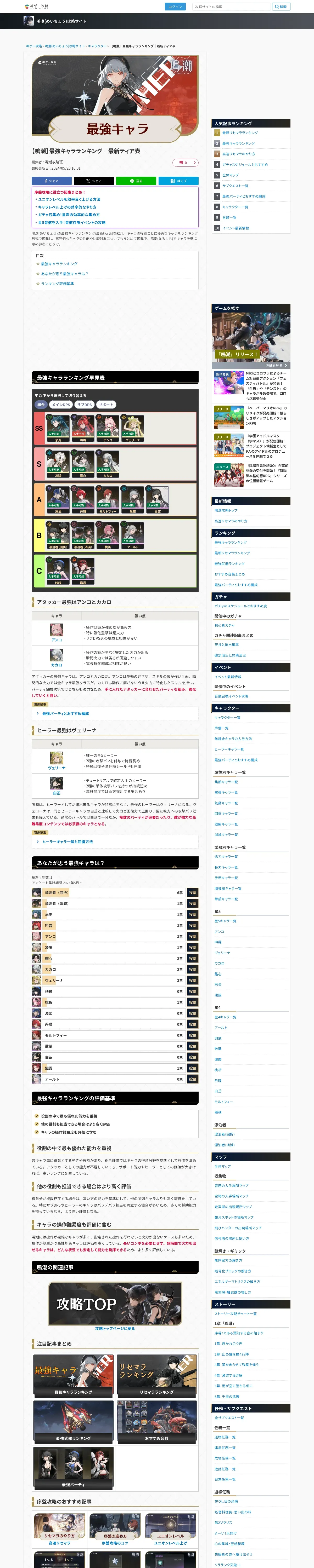Viewport: 314px width, 1568px height.
Task: Open sidebar link 星5キャラ一覧
Action: point(225,921)
